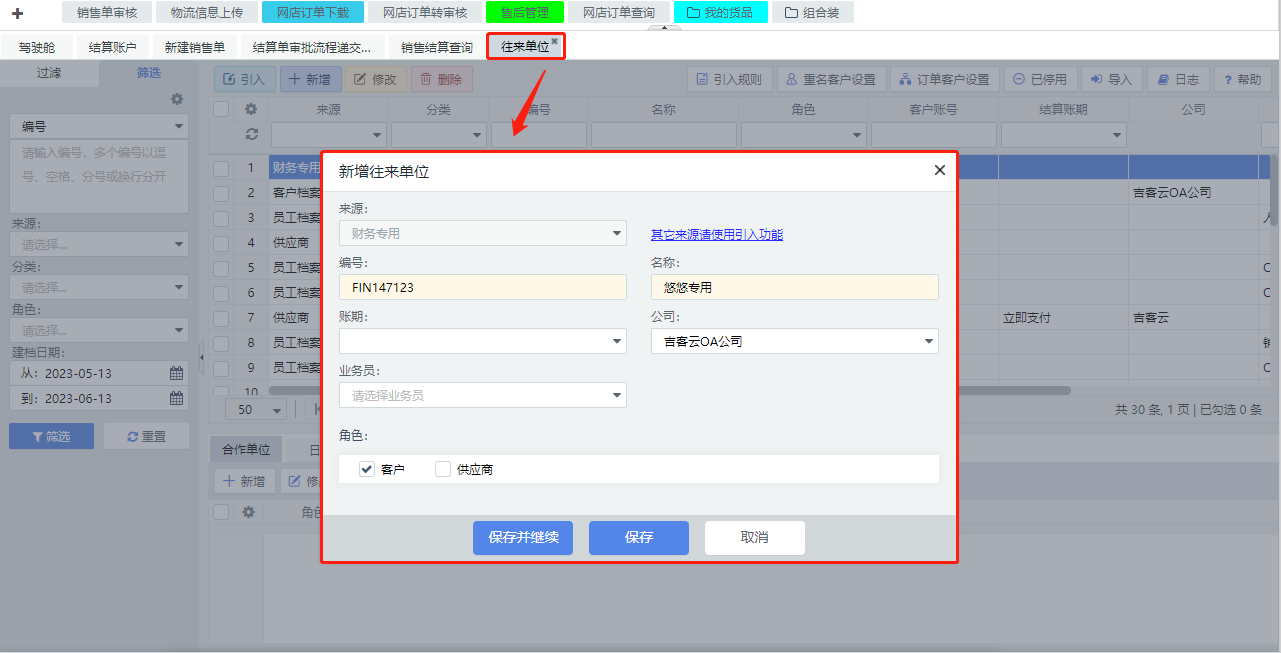Open the 来源 column filter dropdown in the table header
This screenshot has width=1281, height=653.
point(328,135)
